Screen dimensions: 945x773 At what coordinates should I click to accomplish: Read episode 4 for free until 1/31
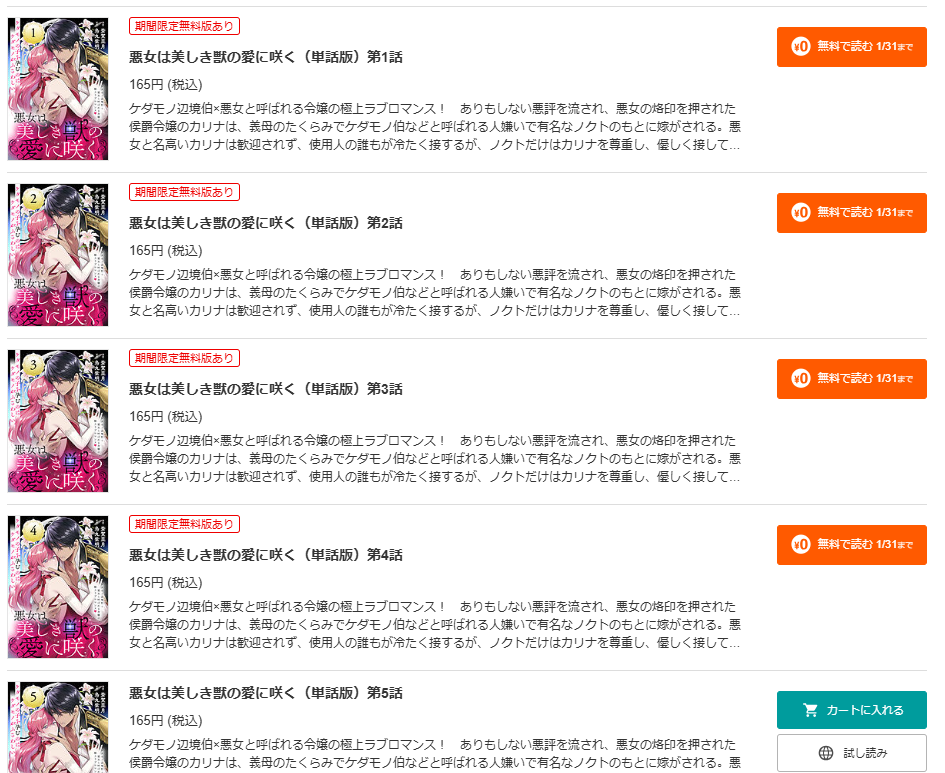click(x=852, y=545)
